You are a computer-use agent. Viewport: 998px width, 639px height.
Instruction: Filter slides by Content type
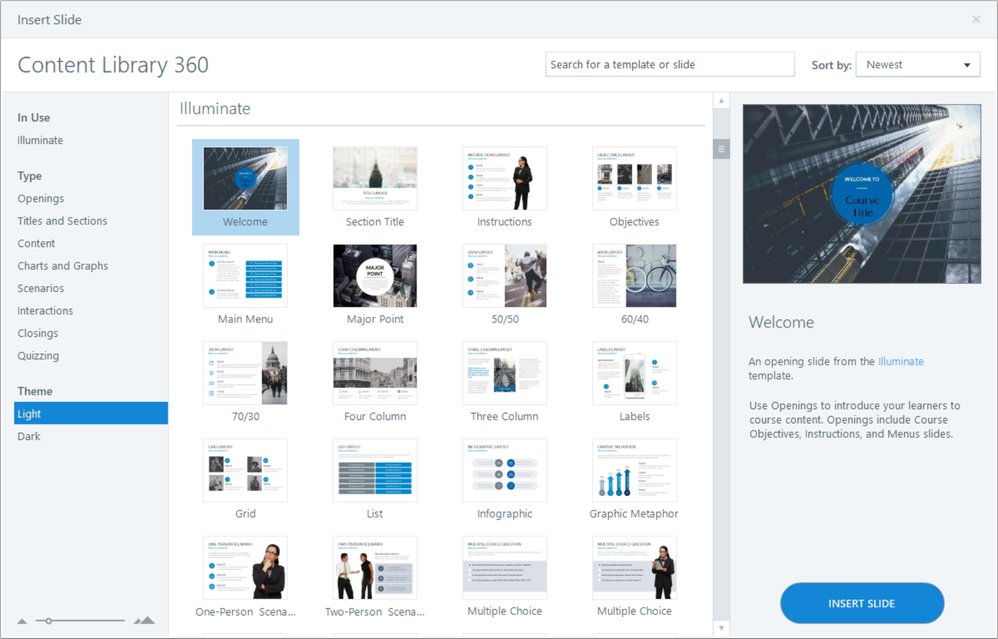click(36, 243)
